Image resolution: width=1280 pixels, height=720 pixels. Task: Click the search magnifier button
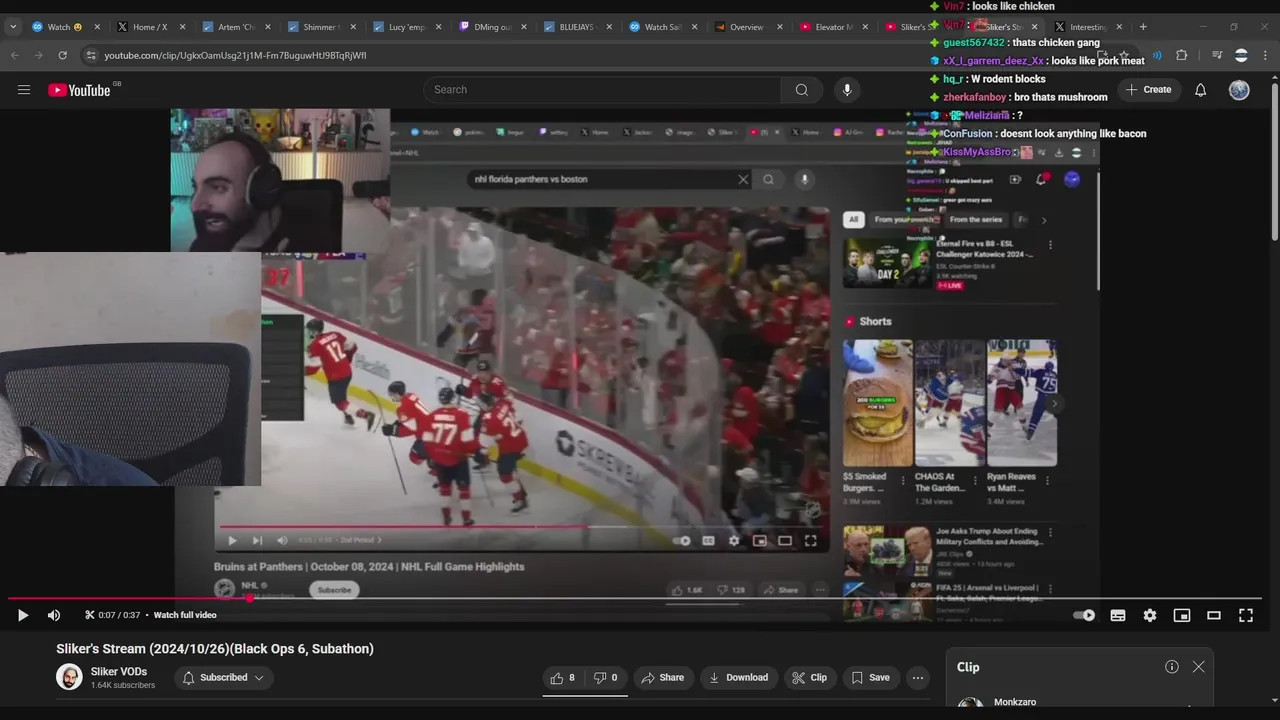coord(801,90)
